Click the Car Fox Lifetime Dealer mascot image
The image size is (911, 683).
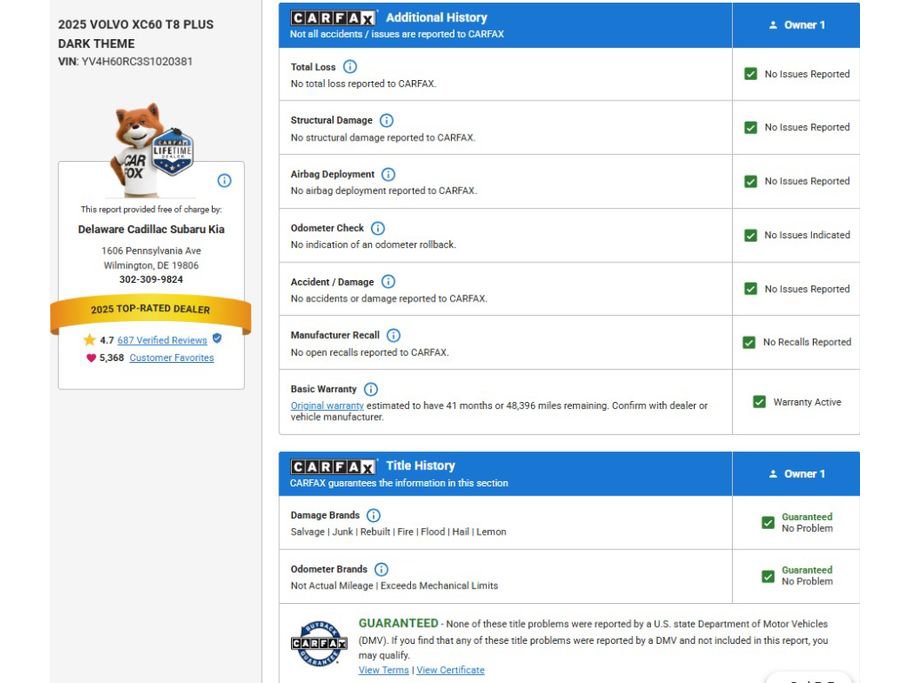152,150
